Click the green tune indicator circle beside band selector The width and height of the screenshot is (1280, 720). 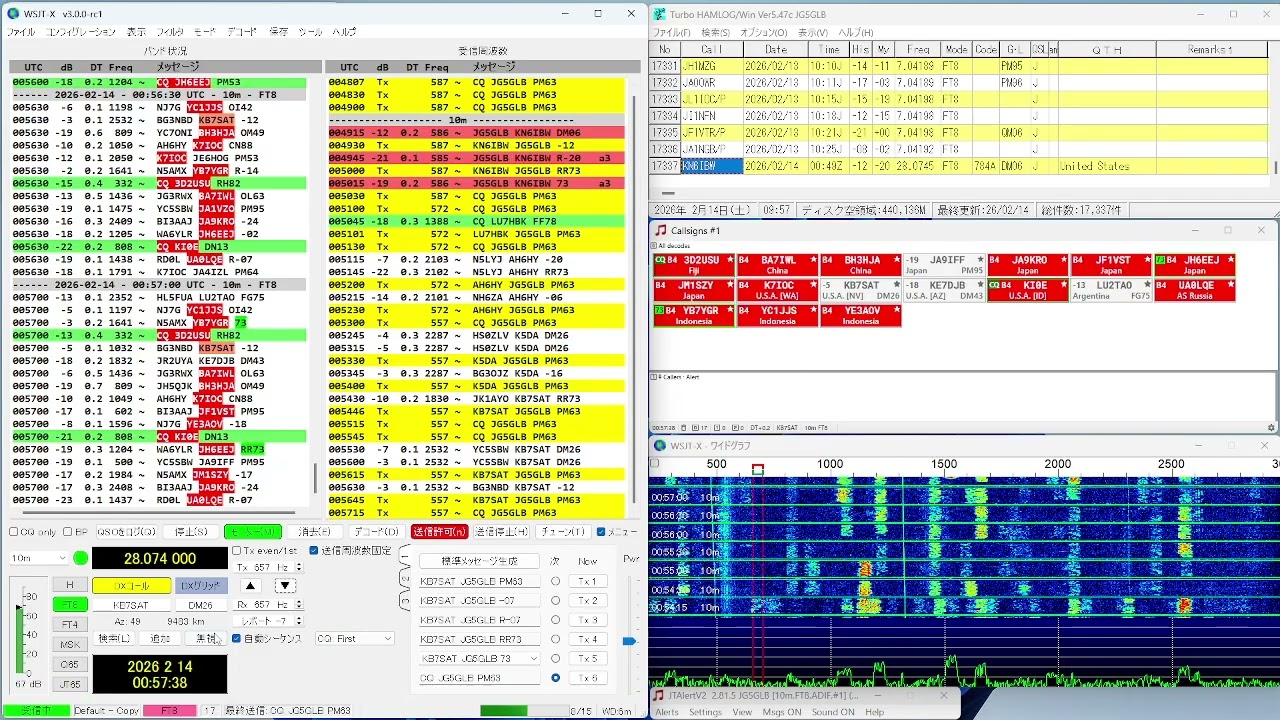(81, 558)
